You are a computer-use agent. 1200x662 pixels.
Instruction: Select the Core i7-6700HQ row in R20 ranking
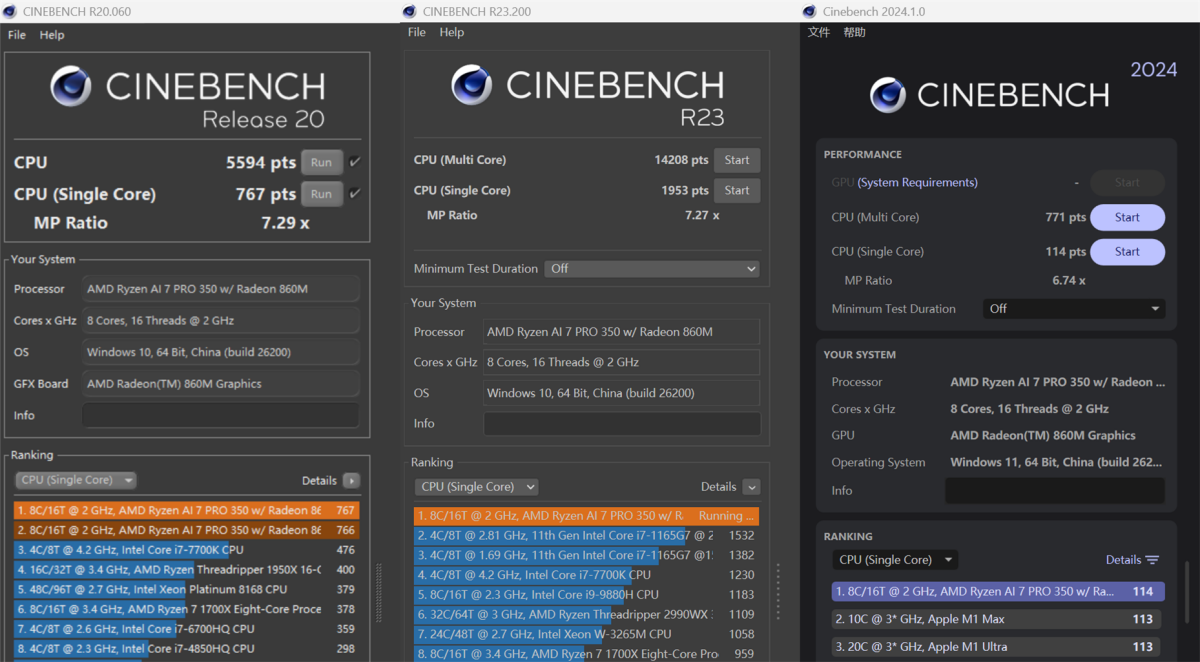click(x=187, y=629)
